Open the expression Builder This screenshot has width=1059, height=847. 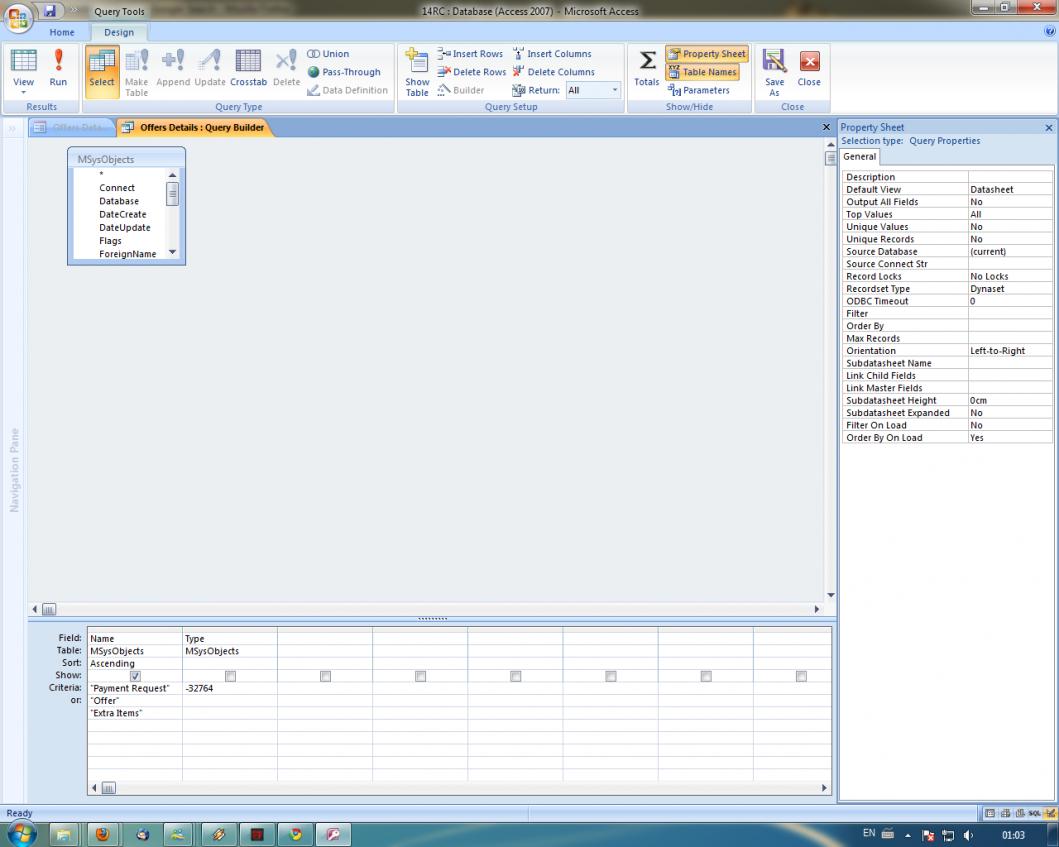pos(461,90)
